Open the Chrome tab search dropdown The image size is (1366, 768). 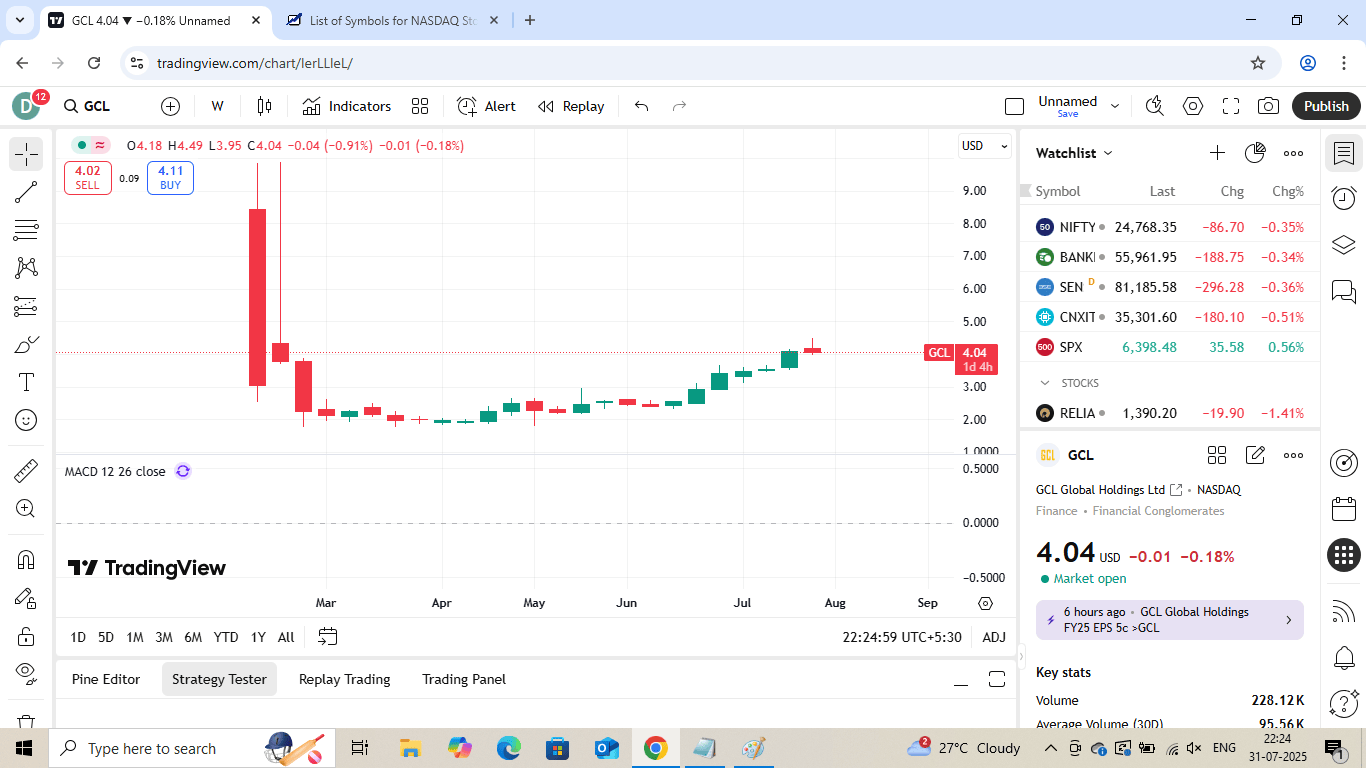(x=20, y=20)
